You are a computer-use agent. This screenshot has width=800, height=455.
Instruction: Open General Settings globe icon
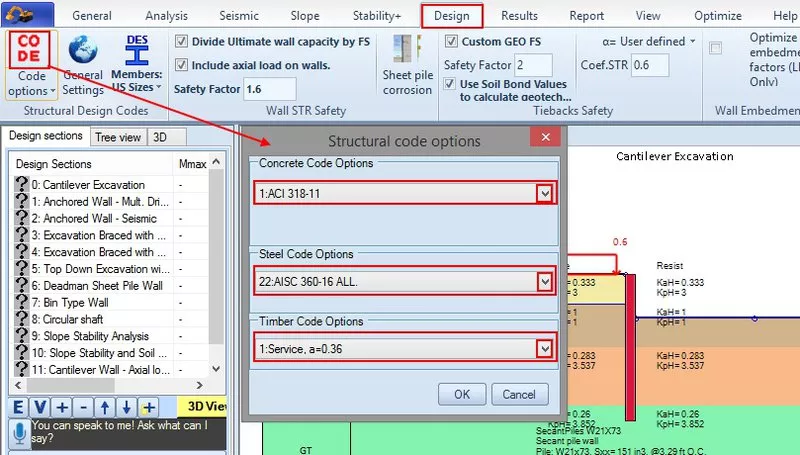pos(83,49)
